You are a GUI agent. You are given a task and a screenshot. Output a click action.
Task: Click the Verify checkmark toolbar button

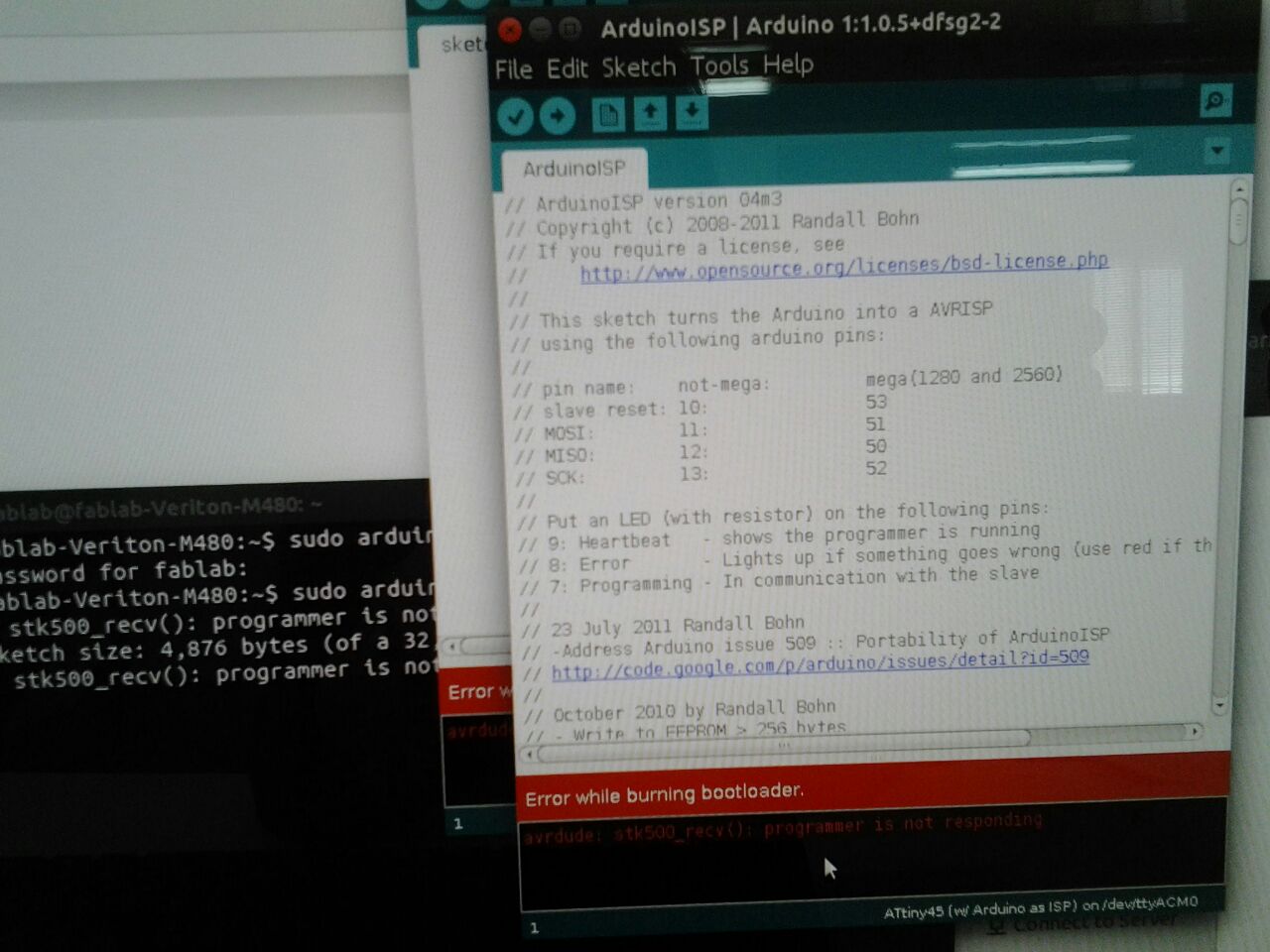[x=515, y=116]
